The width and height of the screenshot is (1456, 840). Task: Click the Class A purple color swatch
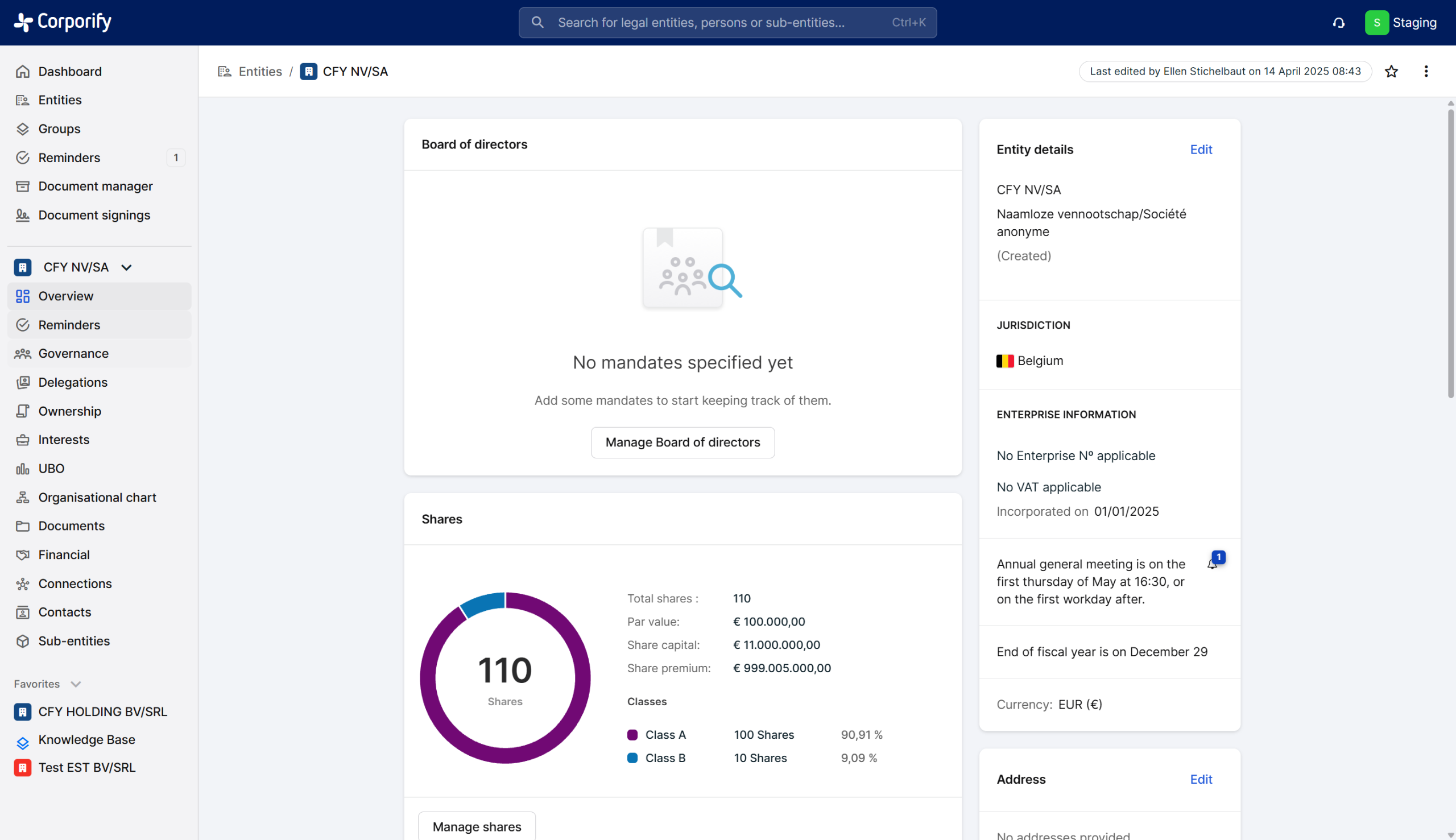tap(632, 735)
